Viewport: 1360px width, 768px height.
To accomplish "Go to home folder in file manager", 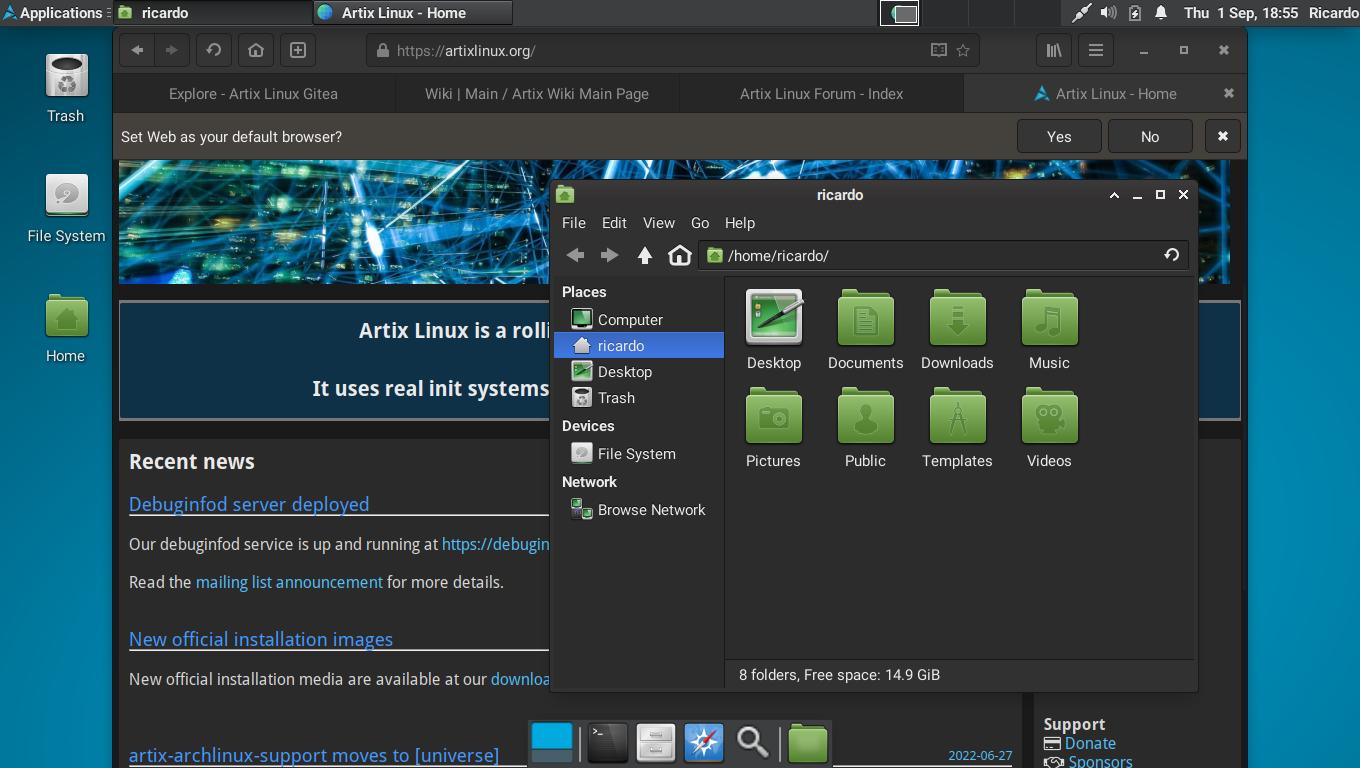I will (x=680, y=255).
